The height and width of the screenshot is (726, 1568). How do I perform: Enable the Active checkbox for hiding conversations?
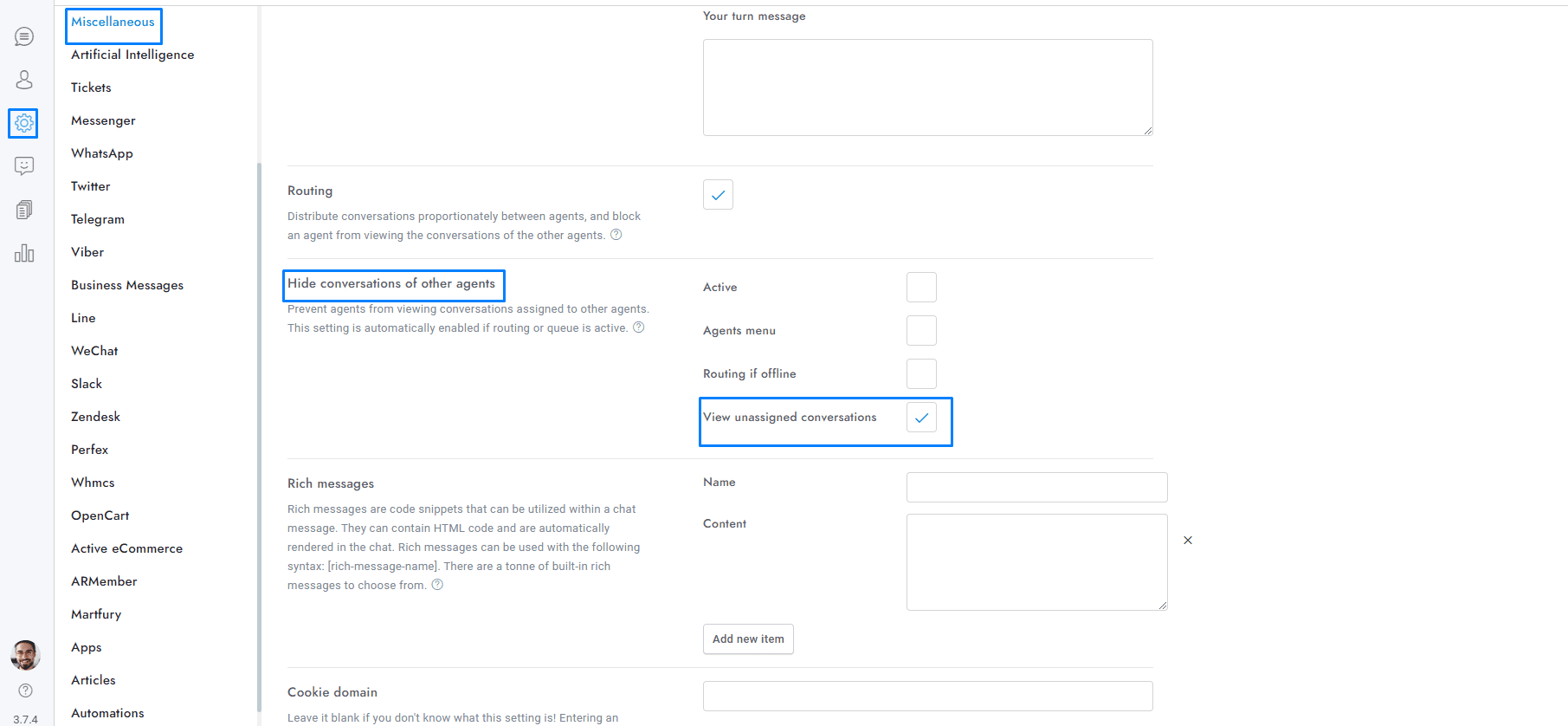coord(921,288)
